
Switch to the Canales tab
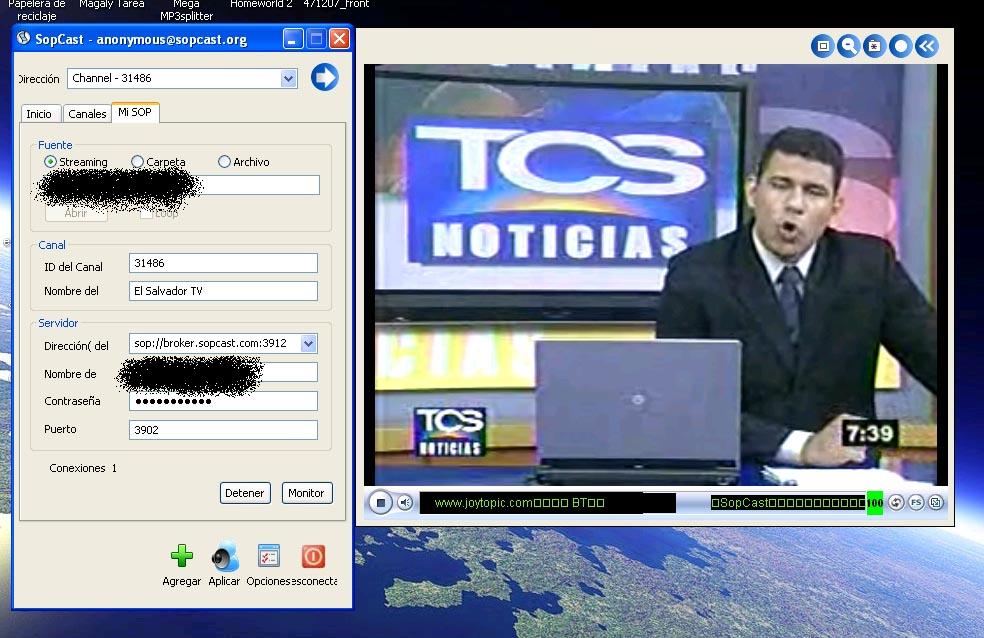pyautogui.click(x=87, y=114)
